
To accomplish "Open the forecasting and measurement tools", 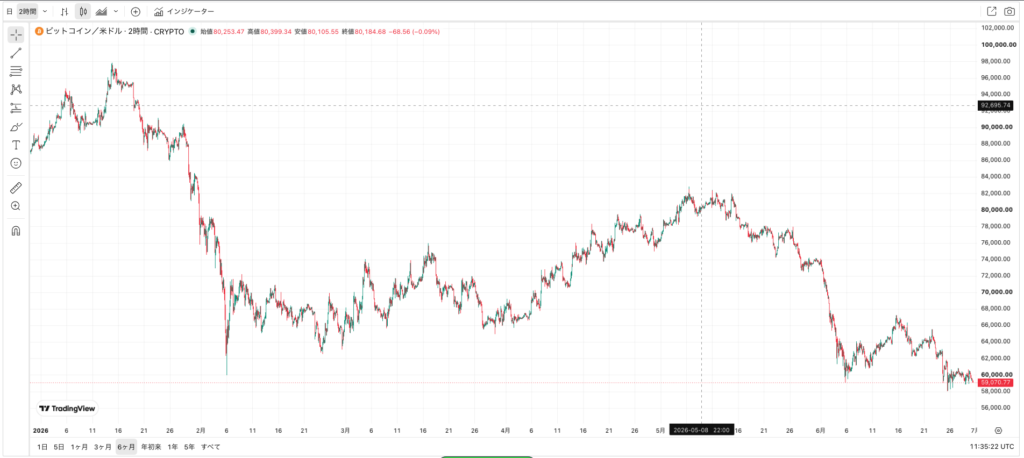I will point(16,108).
